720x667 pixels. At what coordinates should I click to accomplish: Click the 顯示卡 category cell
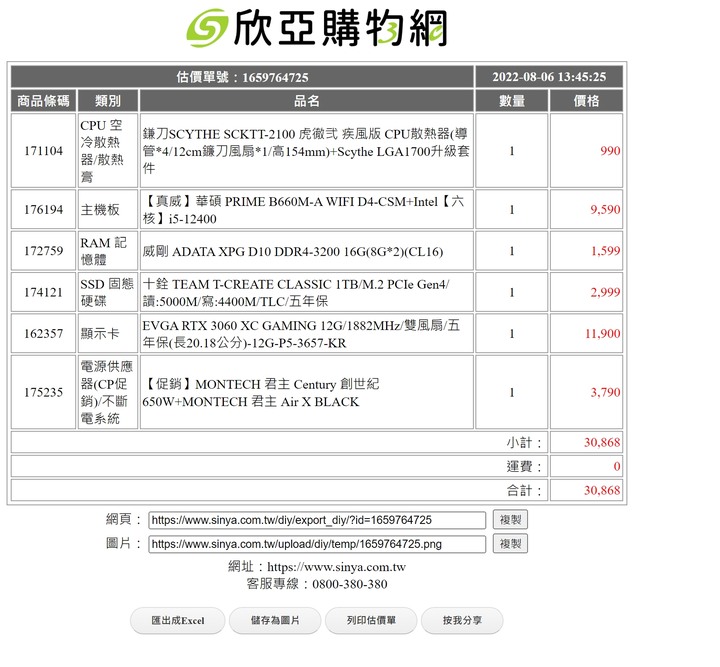[x=108, y=333]
